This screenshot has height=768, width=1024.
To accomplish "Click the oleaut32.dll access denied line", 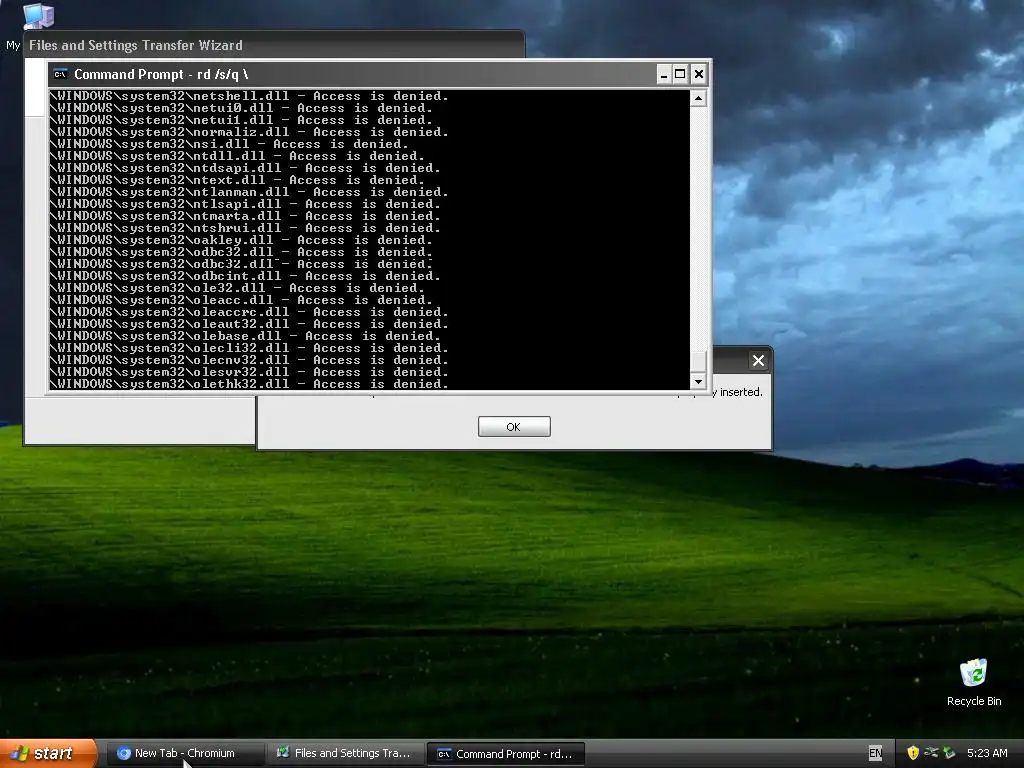I will pyautogui.click(x=249, y=324).
